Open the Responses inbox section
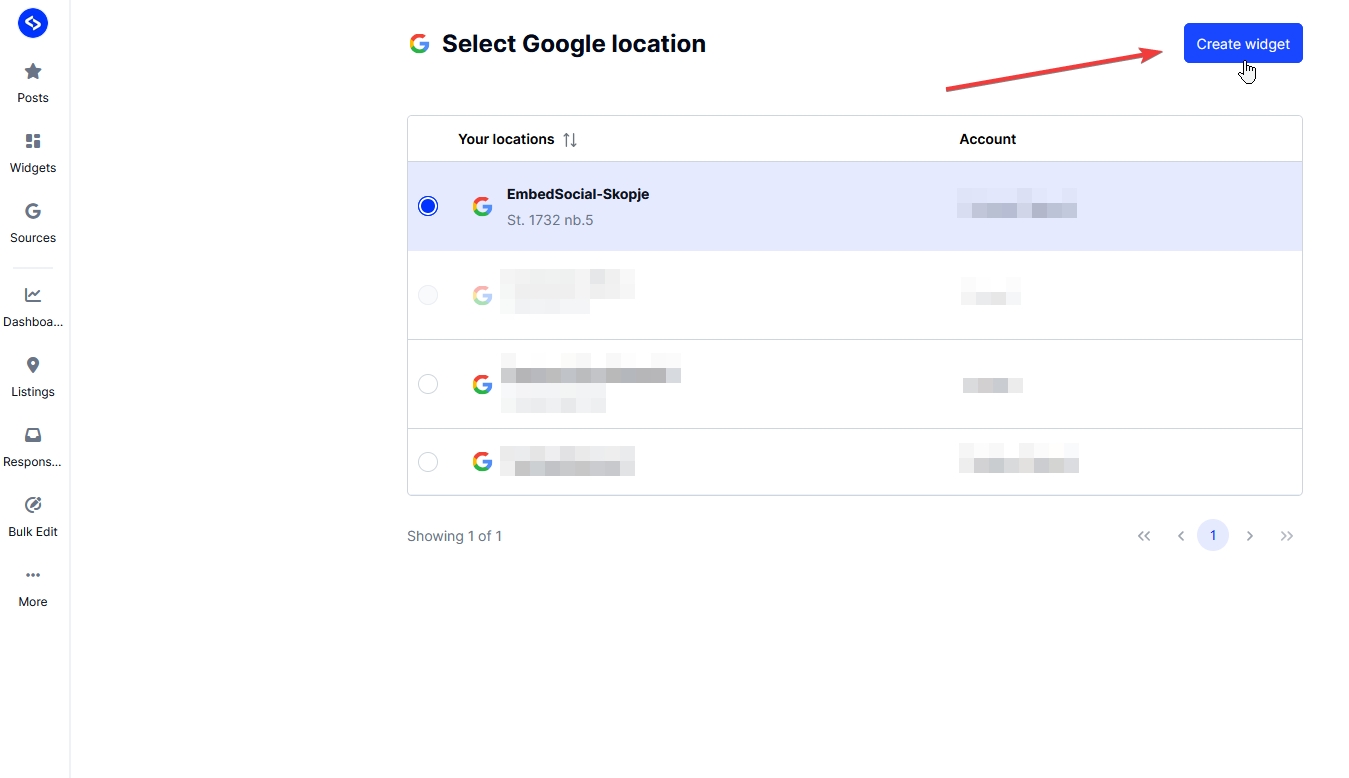The height and width of the screenshot is (778, 1349). tap(33, 447)
